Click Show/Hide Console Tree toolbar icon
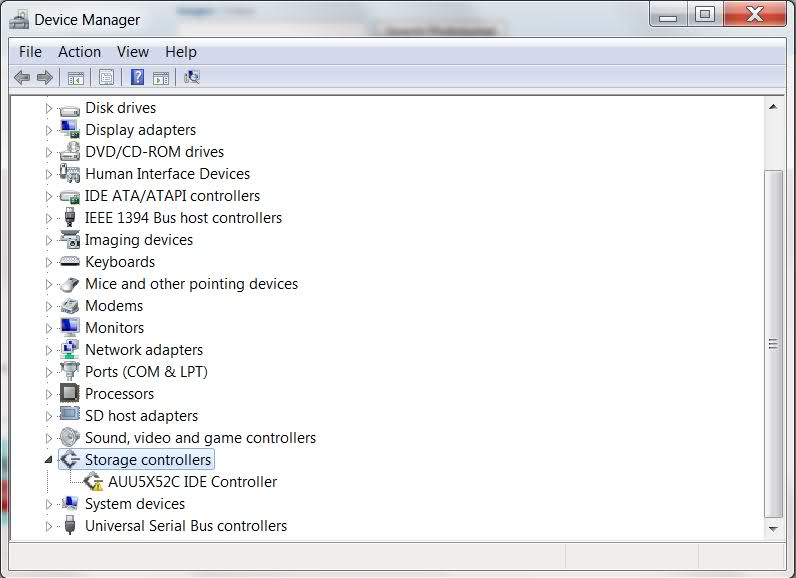Viewport: 796px width, 578px height. (75, 77)
